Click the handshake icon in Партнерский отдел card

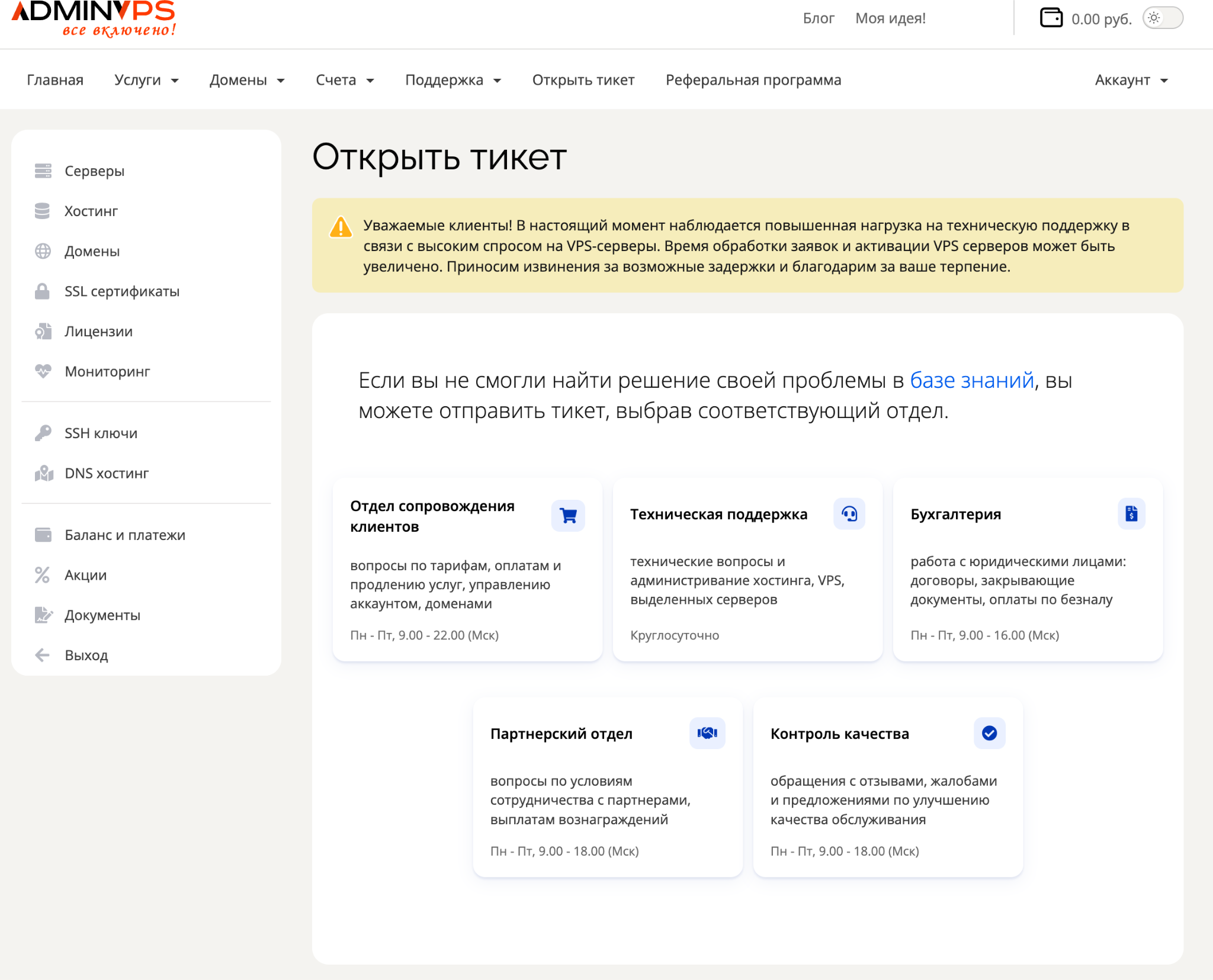pos(707,733)
